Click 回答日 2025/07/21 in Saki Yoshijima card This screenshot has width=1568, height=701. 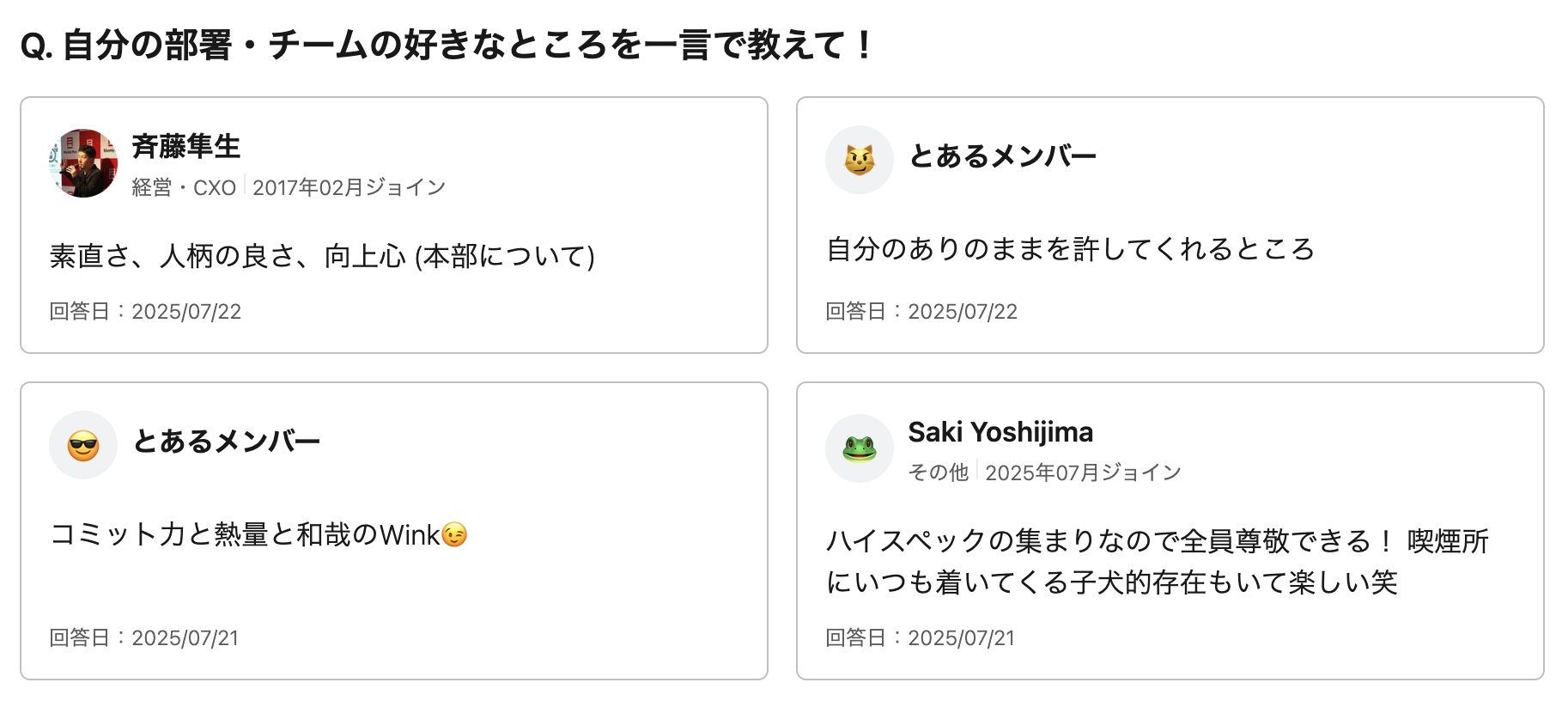point(920,637)
